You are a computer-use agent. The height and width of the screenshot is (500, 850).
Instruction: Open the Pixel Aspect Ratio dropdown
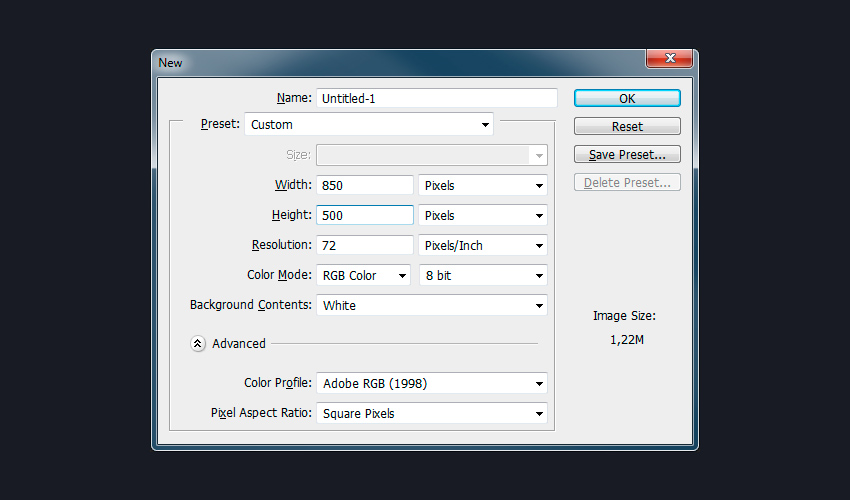[x=431, y=413]
